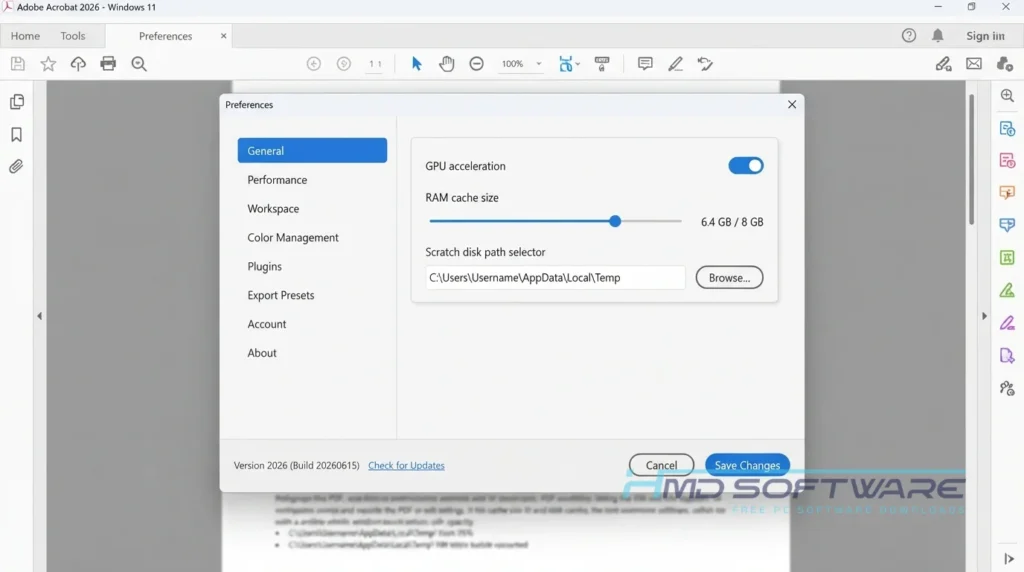Click the scratch disk path field

(x=555, y=278)
